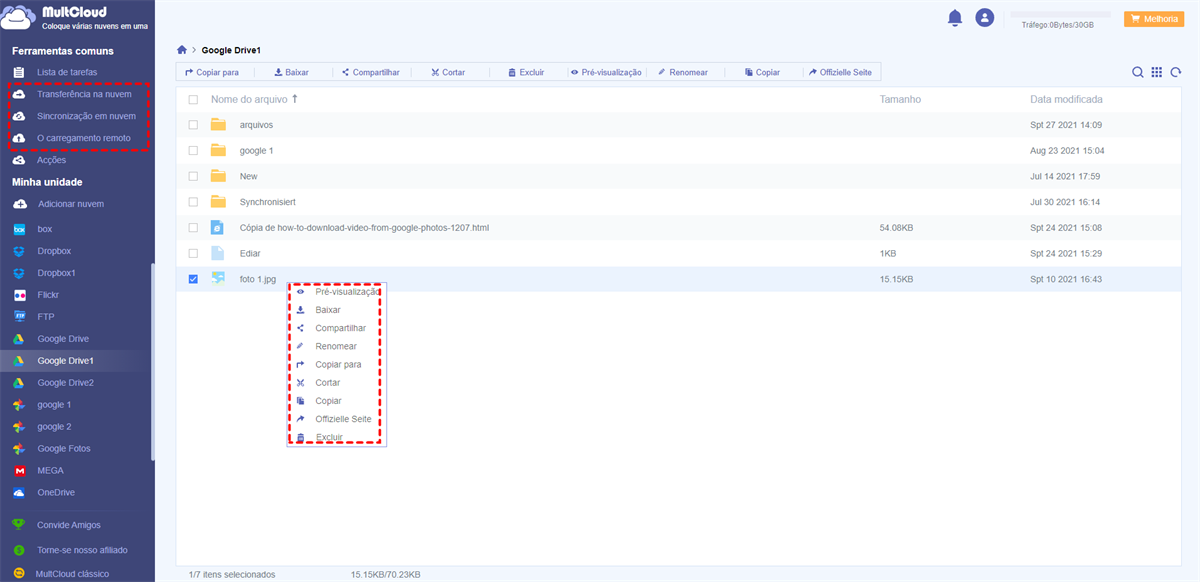Viewport: 1200px width, 582px height.
Task: Open the notifications bell icon
Action: click(x=955, y=18)
